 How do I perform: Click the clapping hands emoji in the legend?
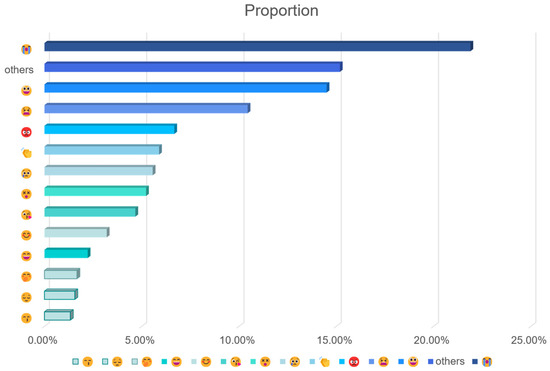[x=325, y=361]
